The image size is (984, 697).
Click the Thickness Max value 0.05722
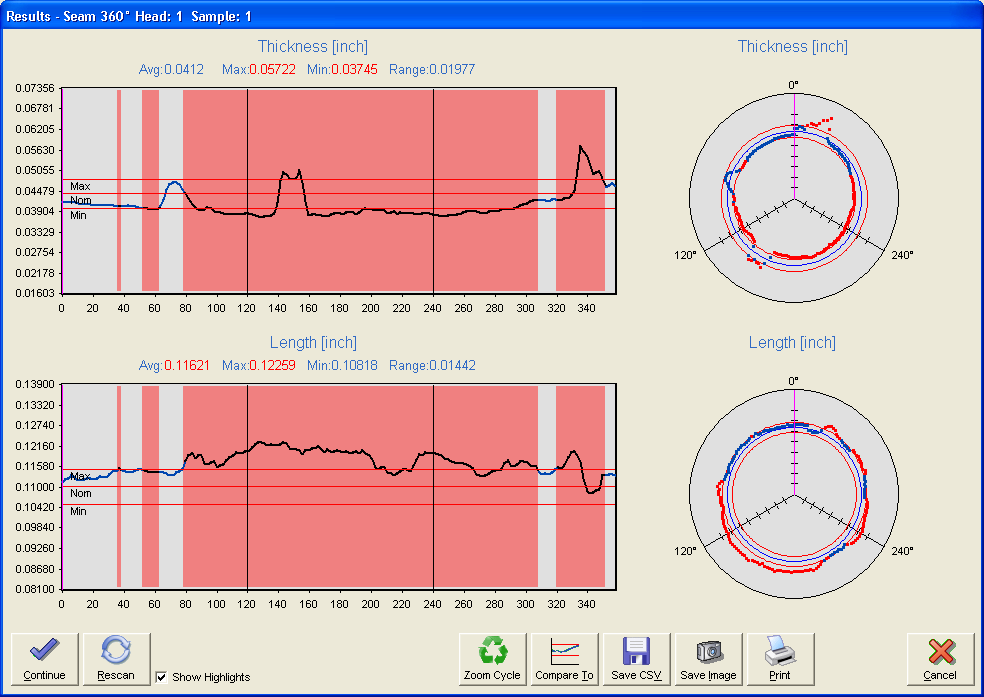point(272,69)
